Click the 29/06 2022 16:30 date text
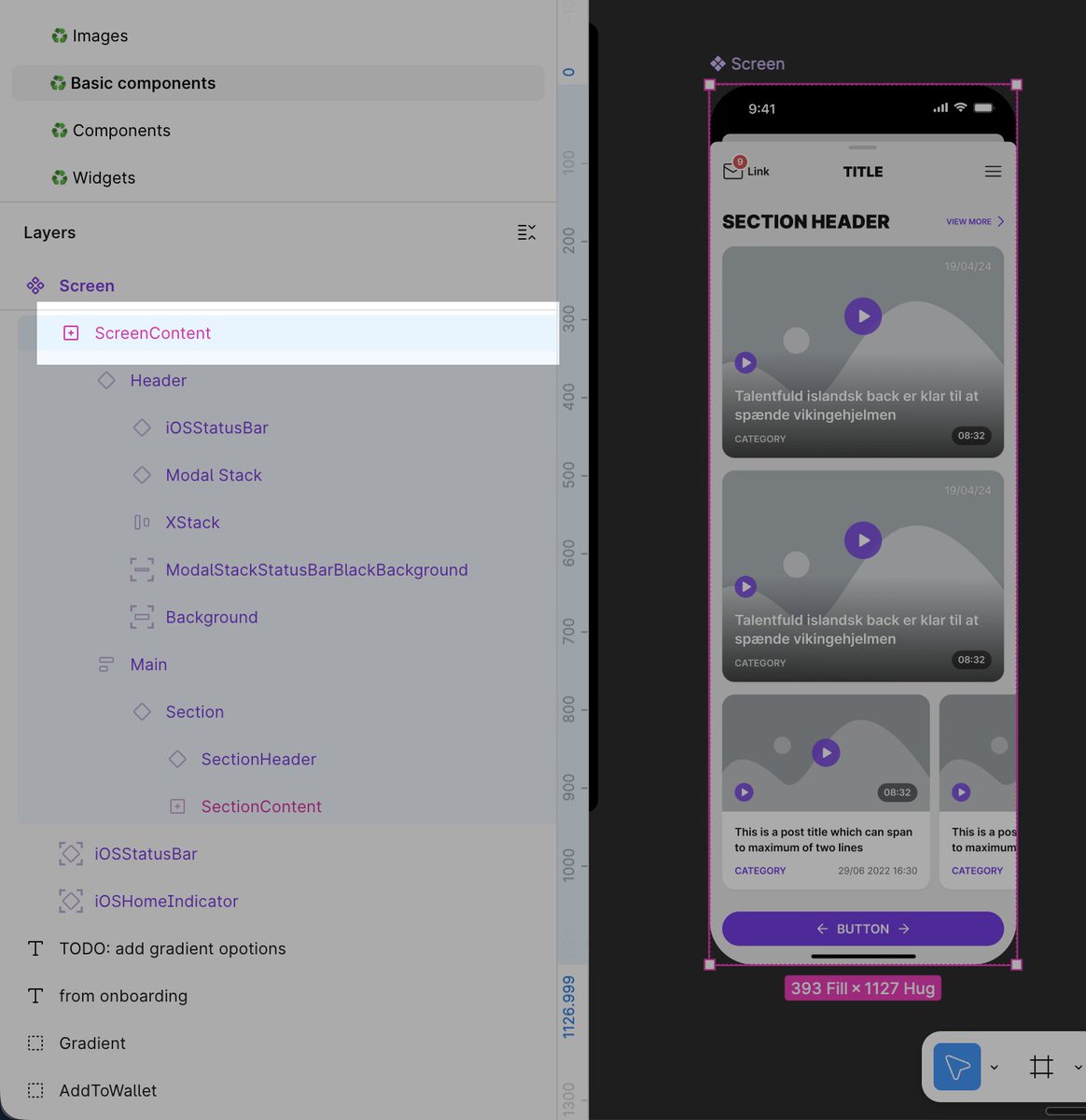 pyautogui.click(x=877, y=871)
